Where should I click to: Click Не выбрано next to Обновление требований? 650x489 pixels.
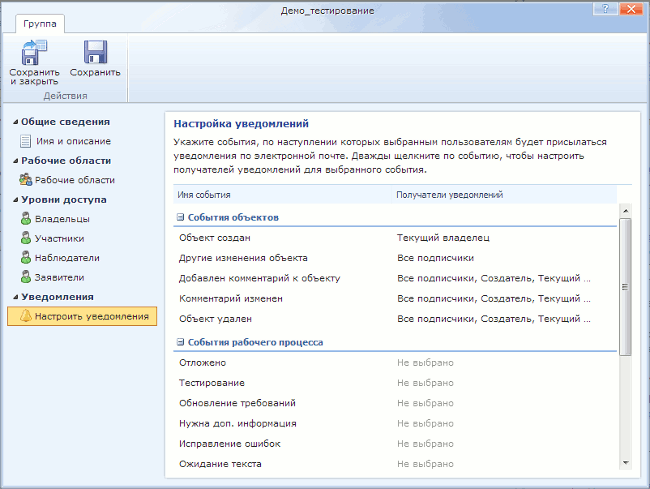click(x=425, y=403)
